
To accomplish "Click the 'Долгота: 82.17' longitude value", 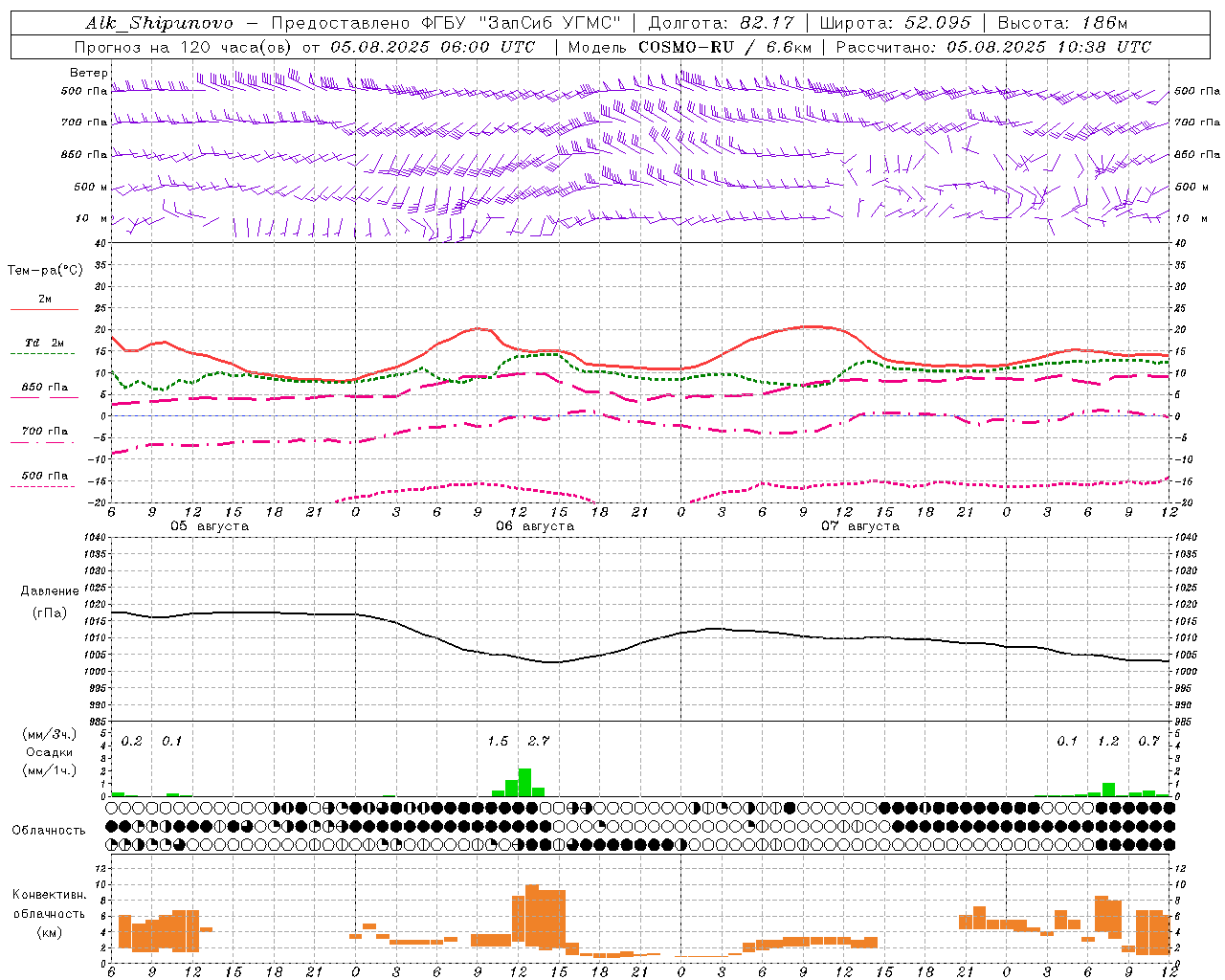I will pos(722,23).
